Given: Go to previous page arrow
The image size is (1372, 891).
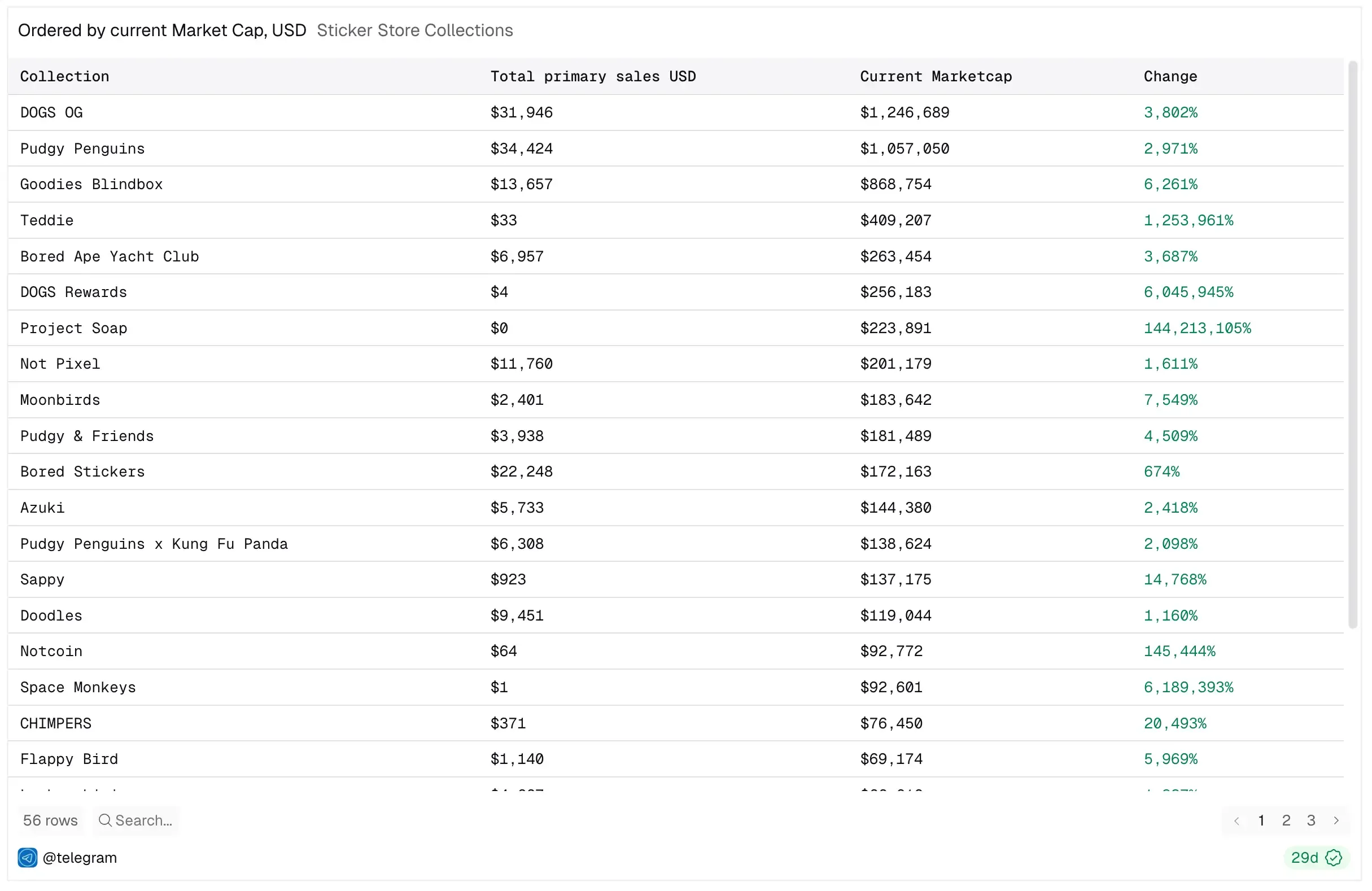Looking at the screenshot, I should pyautogui.click(x=1236, y=820).
